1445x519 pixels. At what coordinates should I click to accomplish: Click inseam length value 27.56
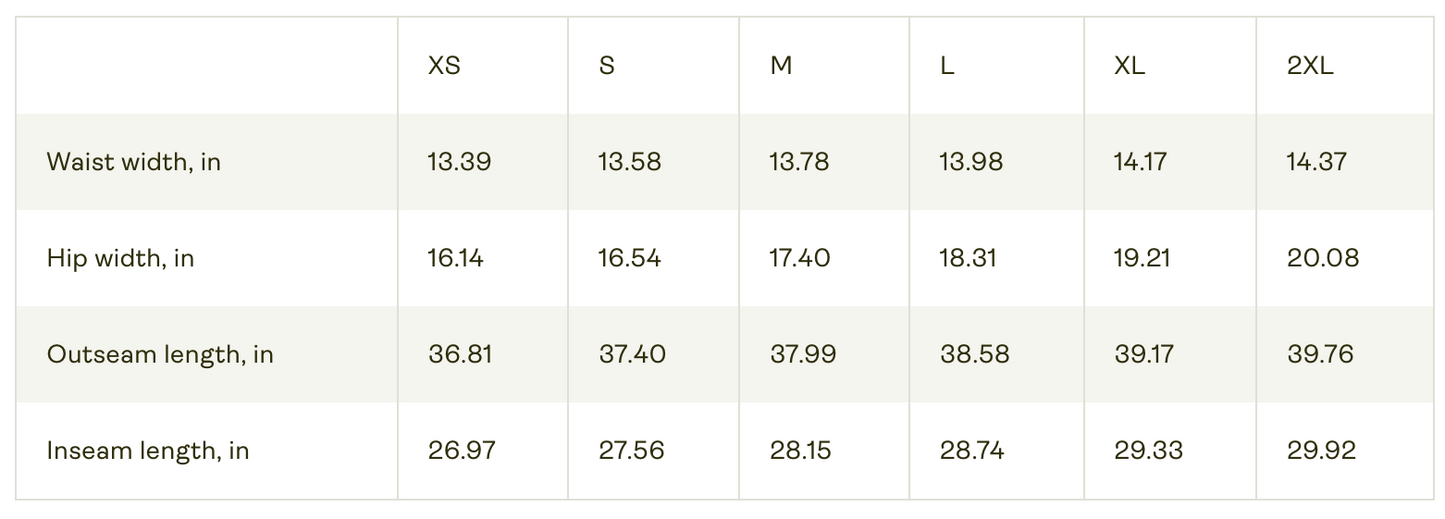point(632,450)
